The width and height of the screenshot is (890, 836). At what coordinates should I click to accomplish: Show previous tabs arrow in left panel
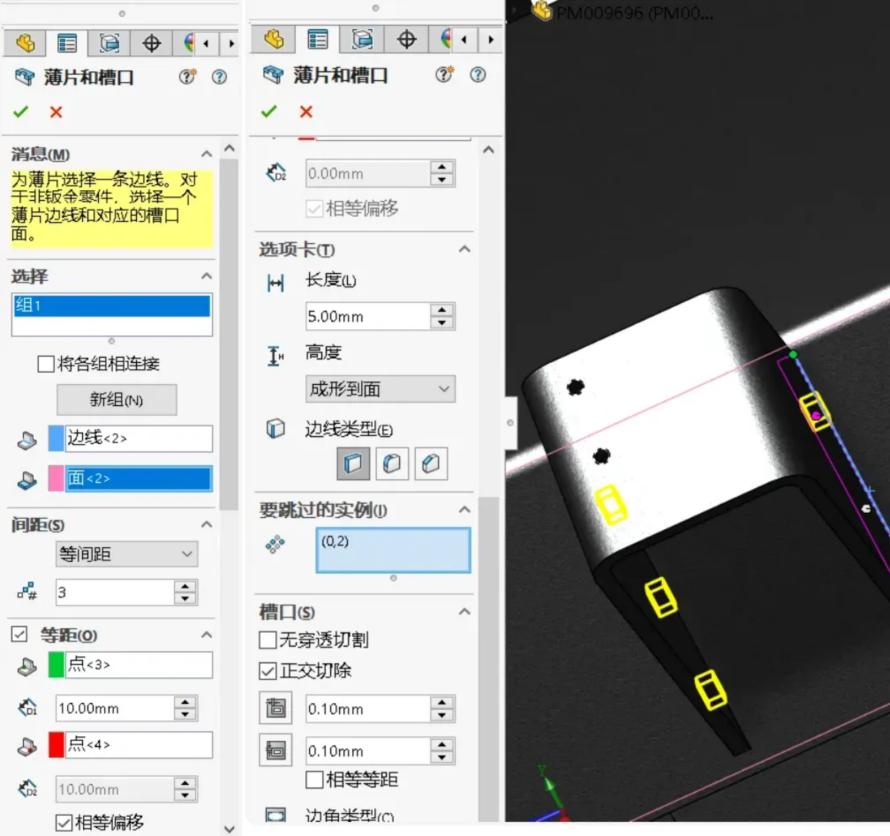tap(206, 44)
